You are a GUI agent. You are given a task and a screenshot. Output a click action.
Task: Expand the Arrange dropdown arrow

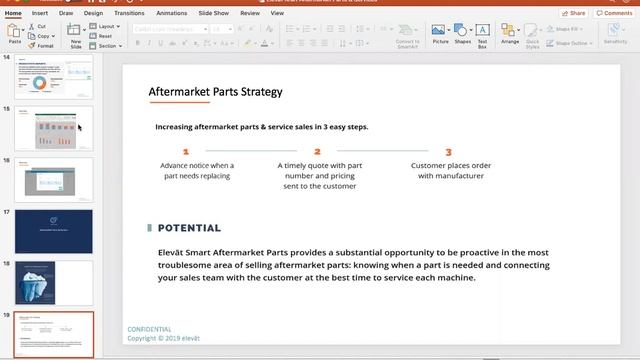click(x=518, y=30)
